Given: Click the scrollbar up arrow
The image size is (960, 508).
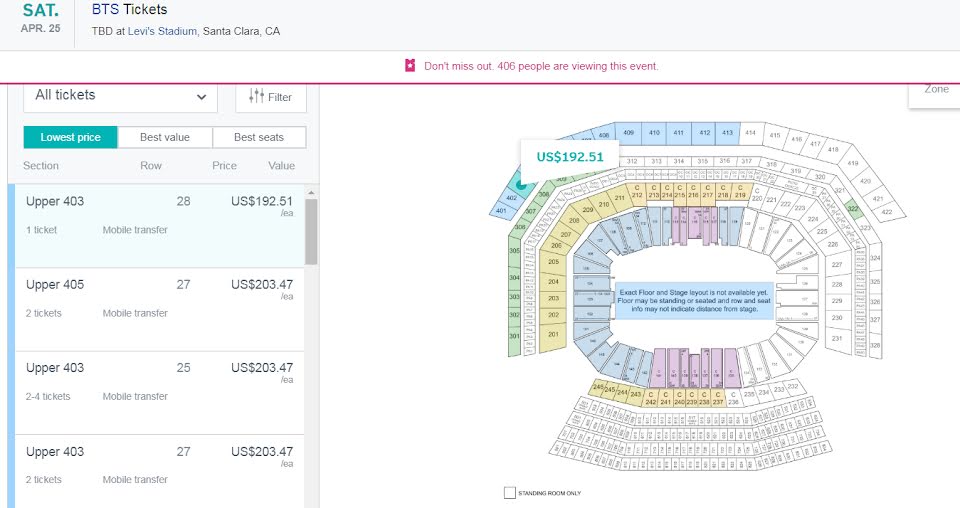Looking at the screenshot, I should coord(311,192).
